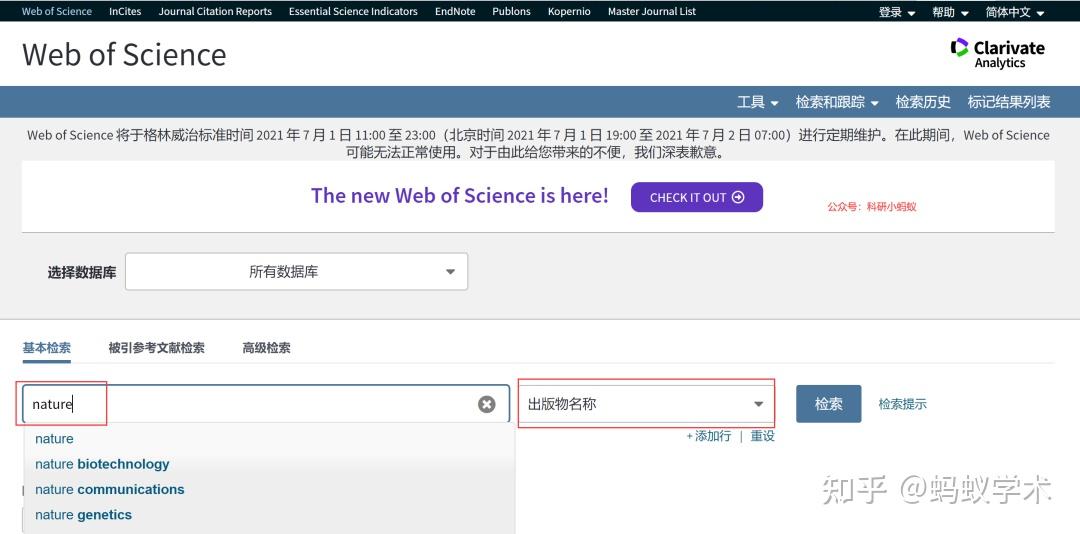Screen dimensions: 1080x534
Task: Open Essential Science Indicators
Action: pyautogui.click(x=353, y=11)
